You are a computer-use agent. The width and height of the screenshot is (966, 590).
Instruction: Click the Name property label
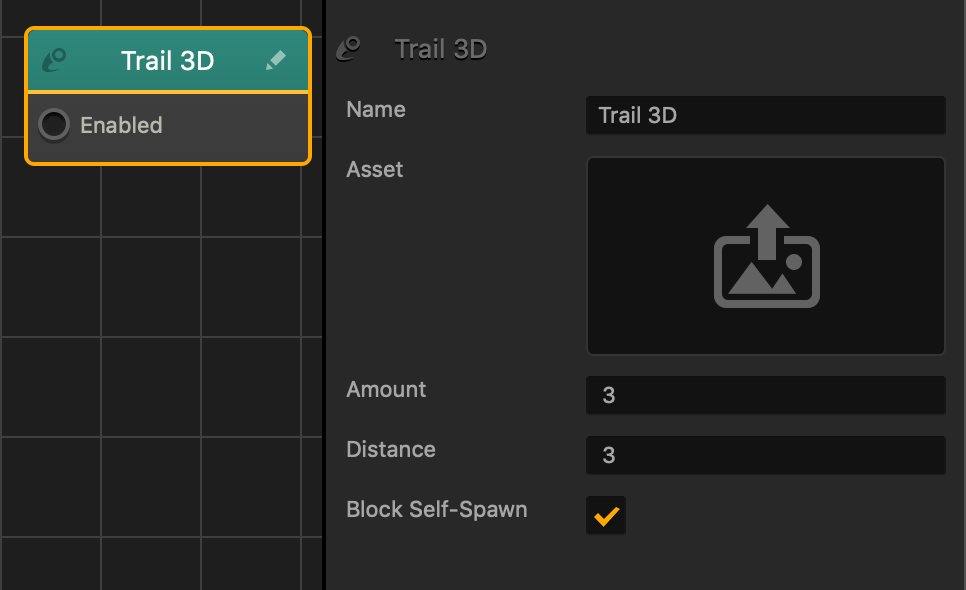(376, 110)
